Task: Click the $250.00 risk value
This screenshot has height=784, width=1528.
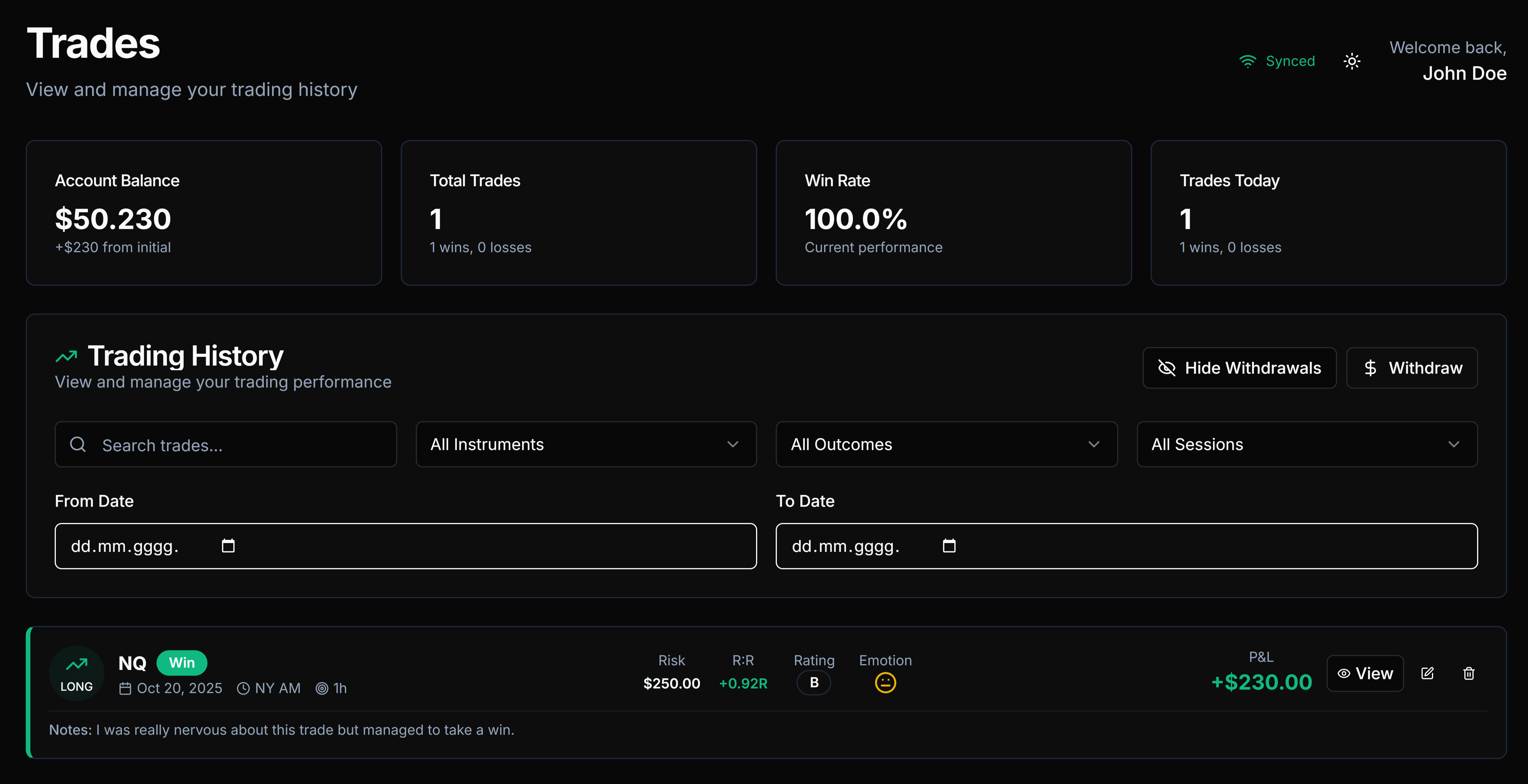Action: (x=672, y=683)
